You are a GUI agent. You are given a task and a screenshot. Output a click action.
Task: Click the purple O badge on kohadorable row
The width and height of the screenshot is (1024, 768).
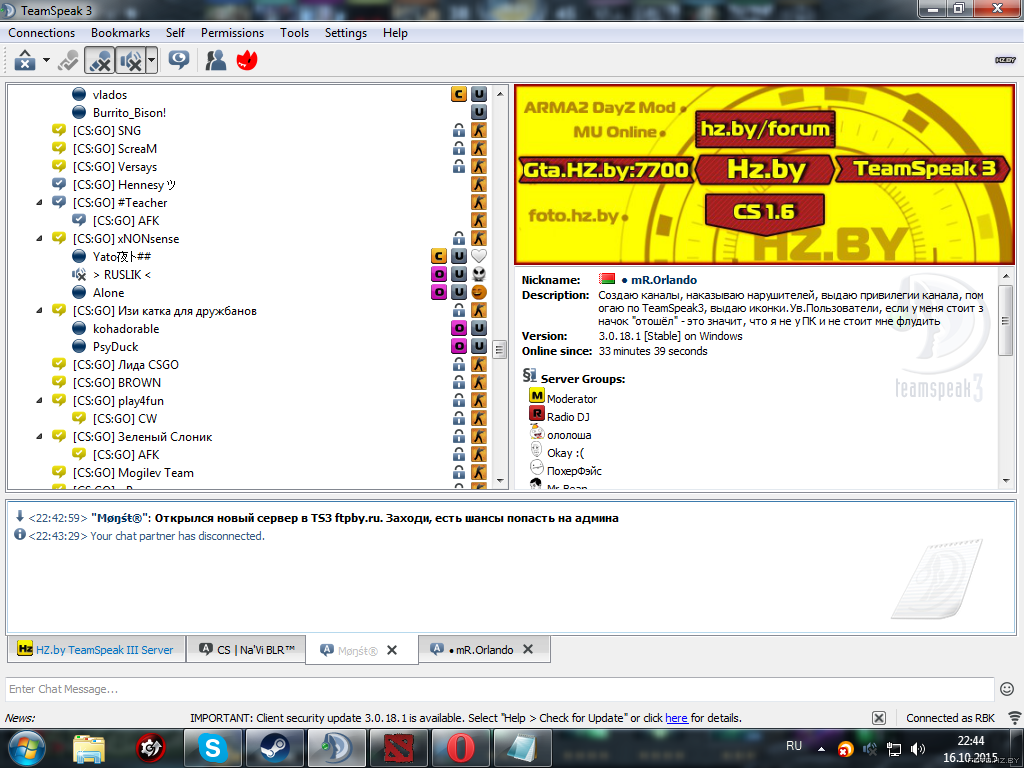(458, 328)
